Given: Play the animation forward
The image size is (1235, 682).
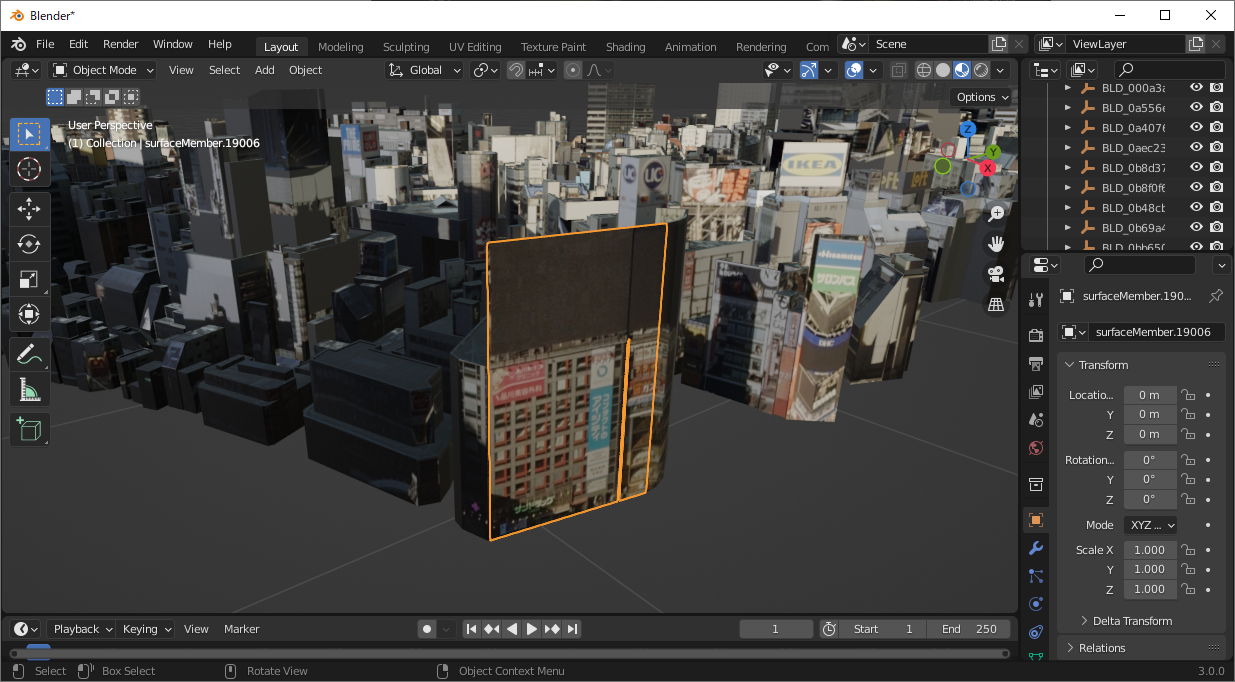Looking at the screenshot, I should (532, 629).
